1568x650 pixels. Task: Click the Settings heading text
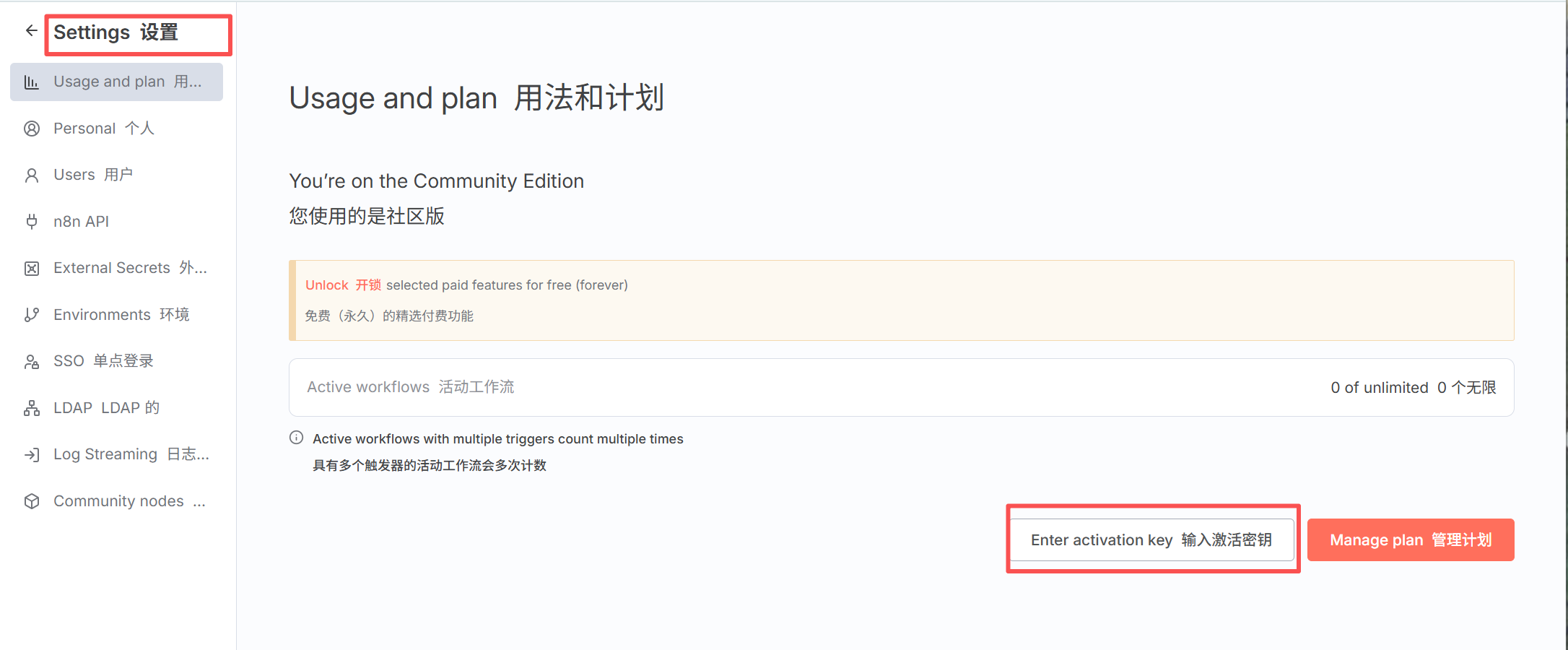click(x=116, y=32)
